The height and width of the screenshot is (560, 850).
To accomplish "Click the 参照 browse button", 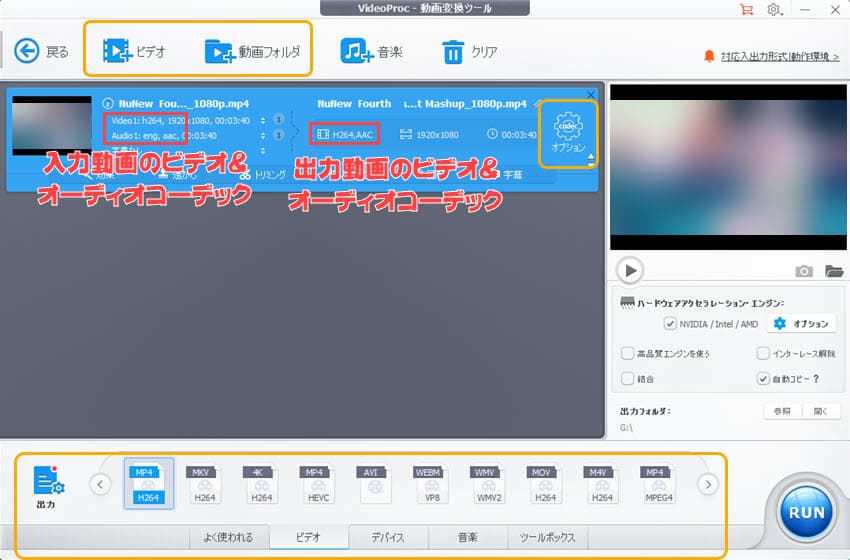I will (x=782, y=411).
